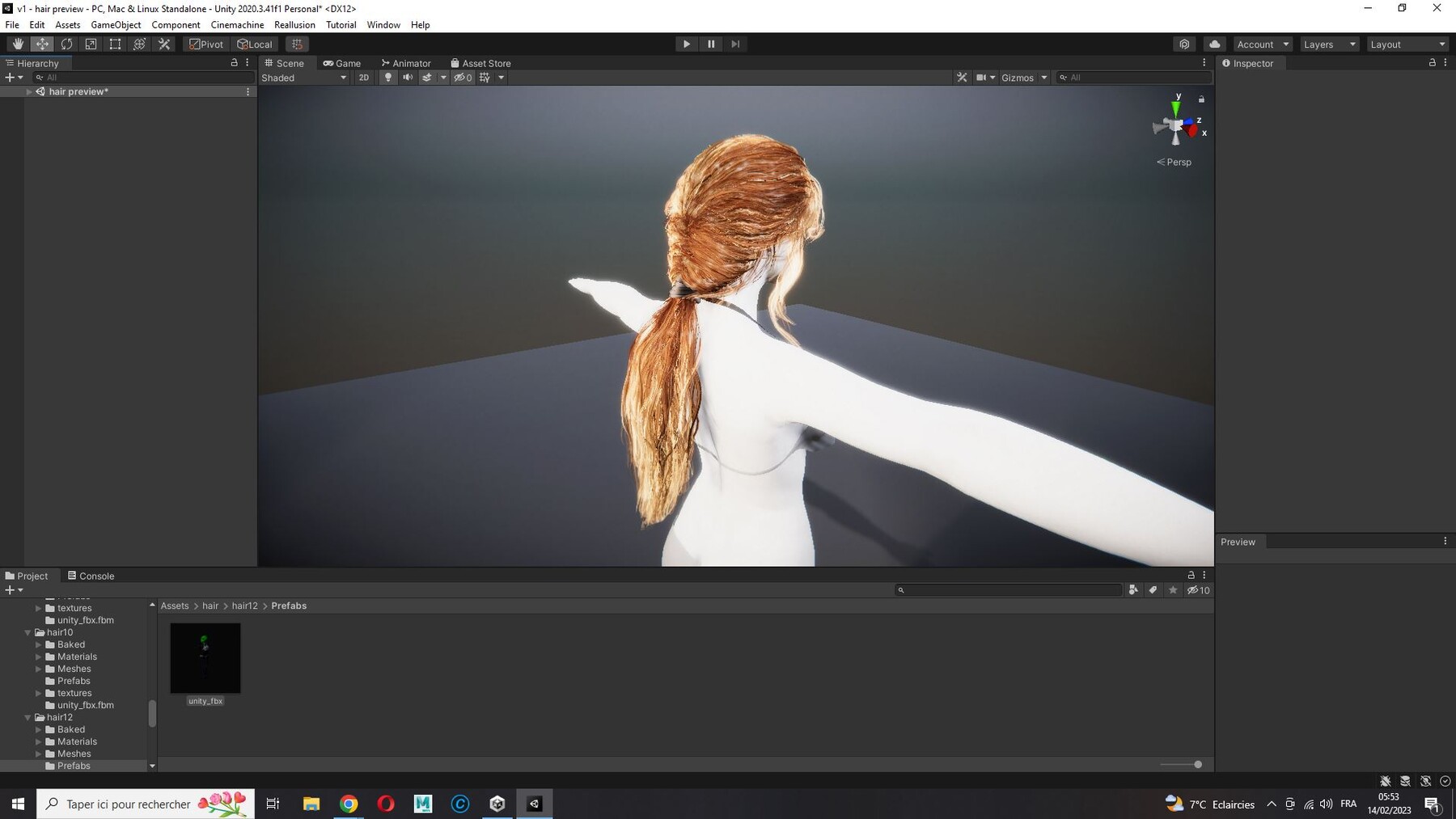Toggle scene audio speaker icon
Viewport: 1456px width, 819px height.
(408, 78)
